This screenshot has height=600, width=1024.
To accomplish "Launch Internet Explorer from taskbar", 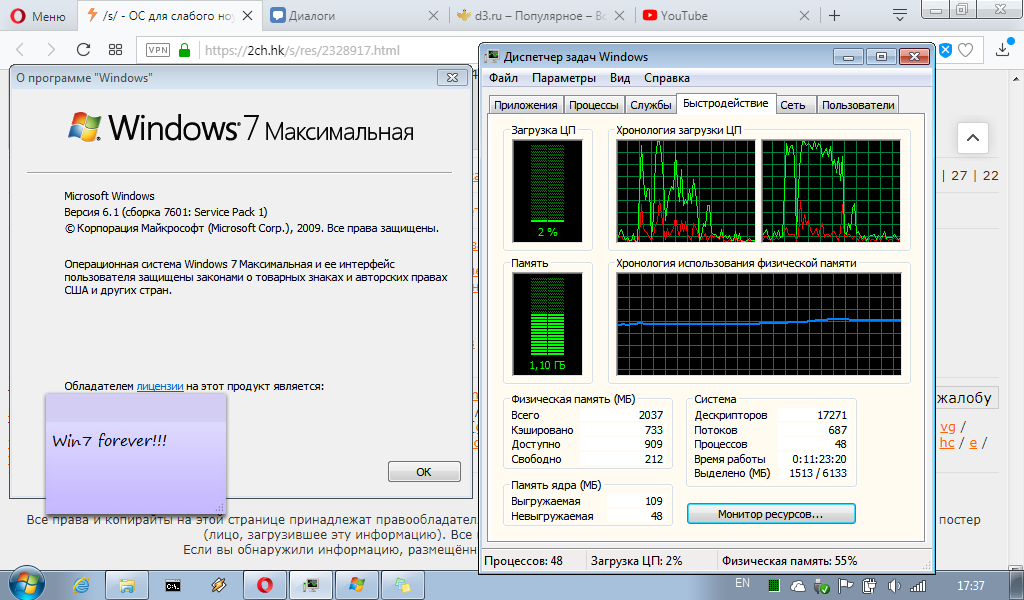I will point(82,585).
